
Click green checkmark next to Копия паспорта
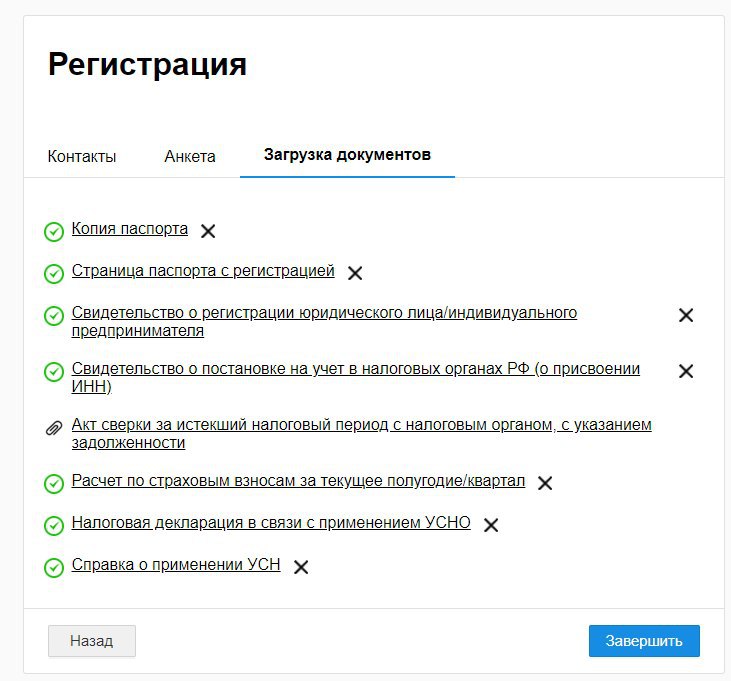(x=54, y=232)
